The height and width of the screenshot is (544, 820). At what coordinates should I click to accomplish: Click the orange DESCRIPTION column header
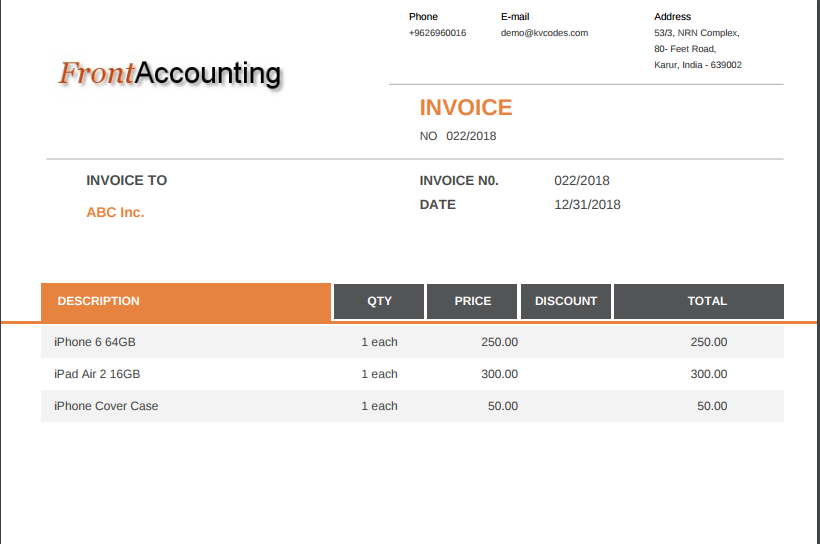coord(186,301)
